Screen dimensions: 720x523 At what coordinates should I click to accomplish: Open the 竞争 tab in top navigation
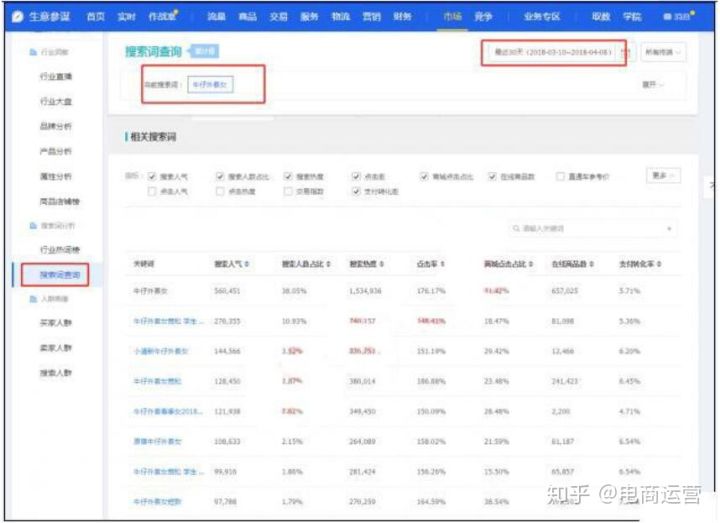click(x=482, y=17)
